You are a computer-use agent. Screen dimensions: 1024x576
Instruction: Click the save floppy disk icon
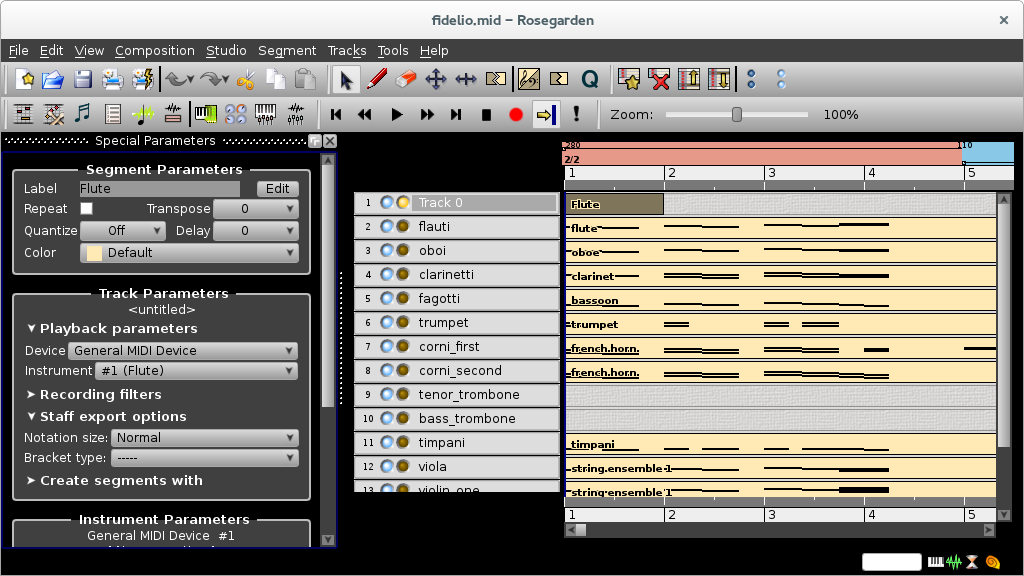pos(83,79)
